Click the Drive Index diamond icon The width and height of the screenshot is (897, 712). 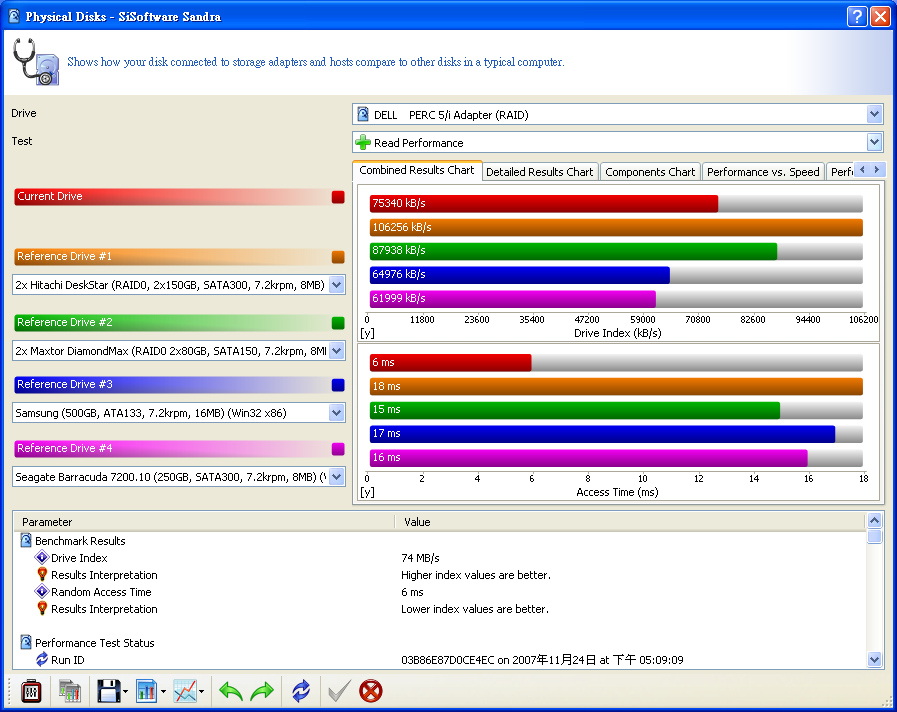tap(41, 558)
